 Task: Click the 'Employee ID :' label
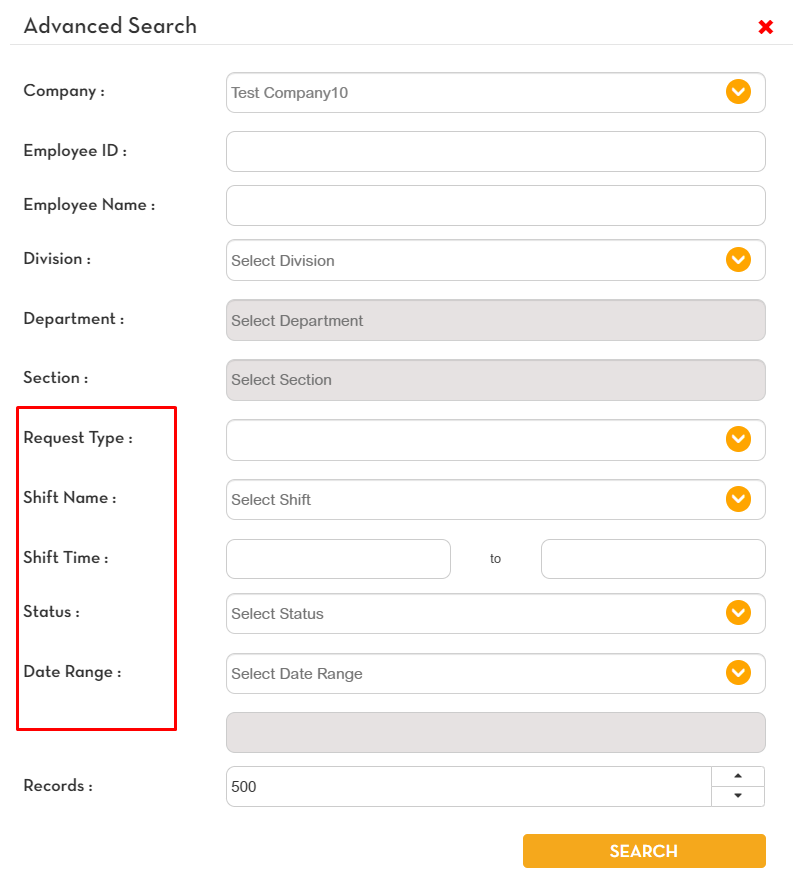[75, 150]
